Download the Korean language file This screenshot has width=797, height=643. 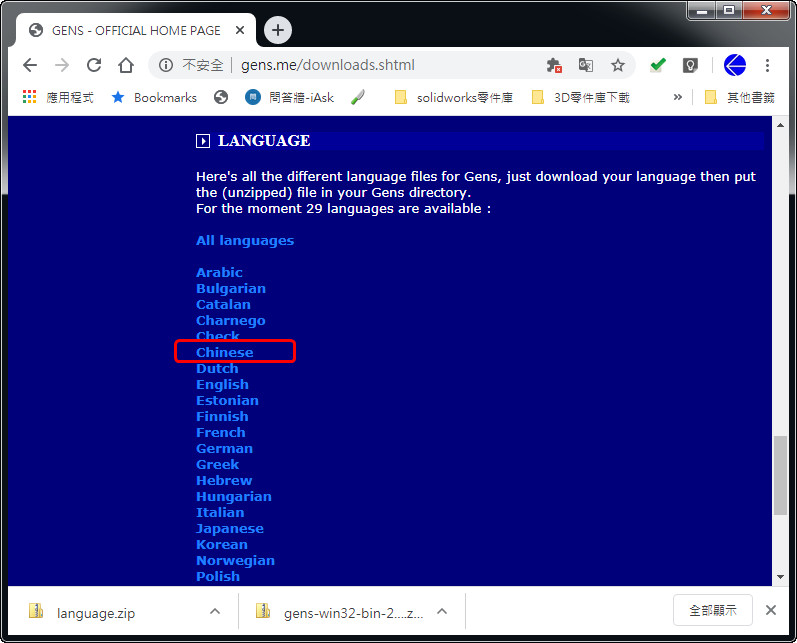(222, 544)
